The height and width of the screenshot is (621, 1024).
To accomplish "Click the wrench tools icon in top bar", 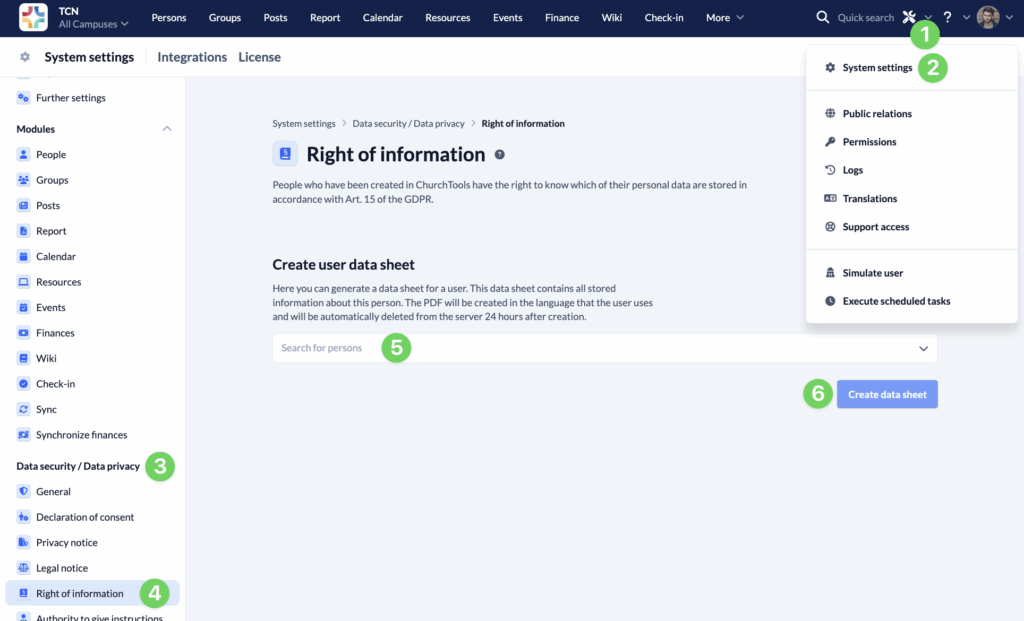I will coord(908,15).
